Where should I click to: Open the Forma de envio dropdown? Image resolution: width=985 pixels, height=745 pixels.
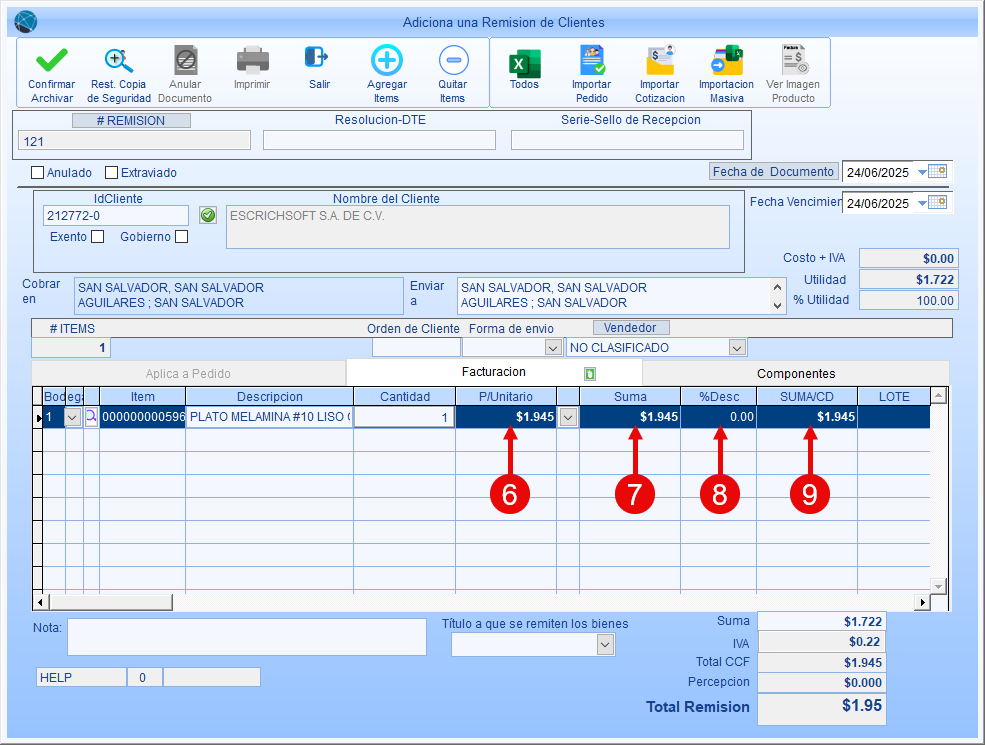click(x=552, y=348)
